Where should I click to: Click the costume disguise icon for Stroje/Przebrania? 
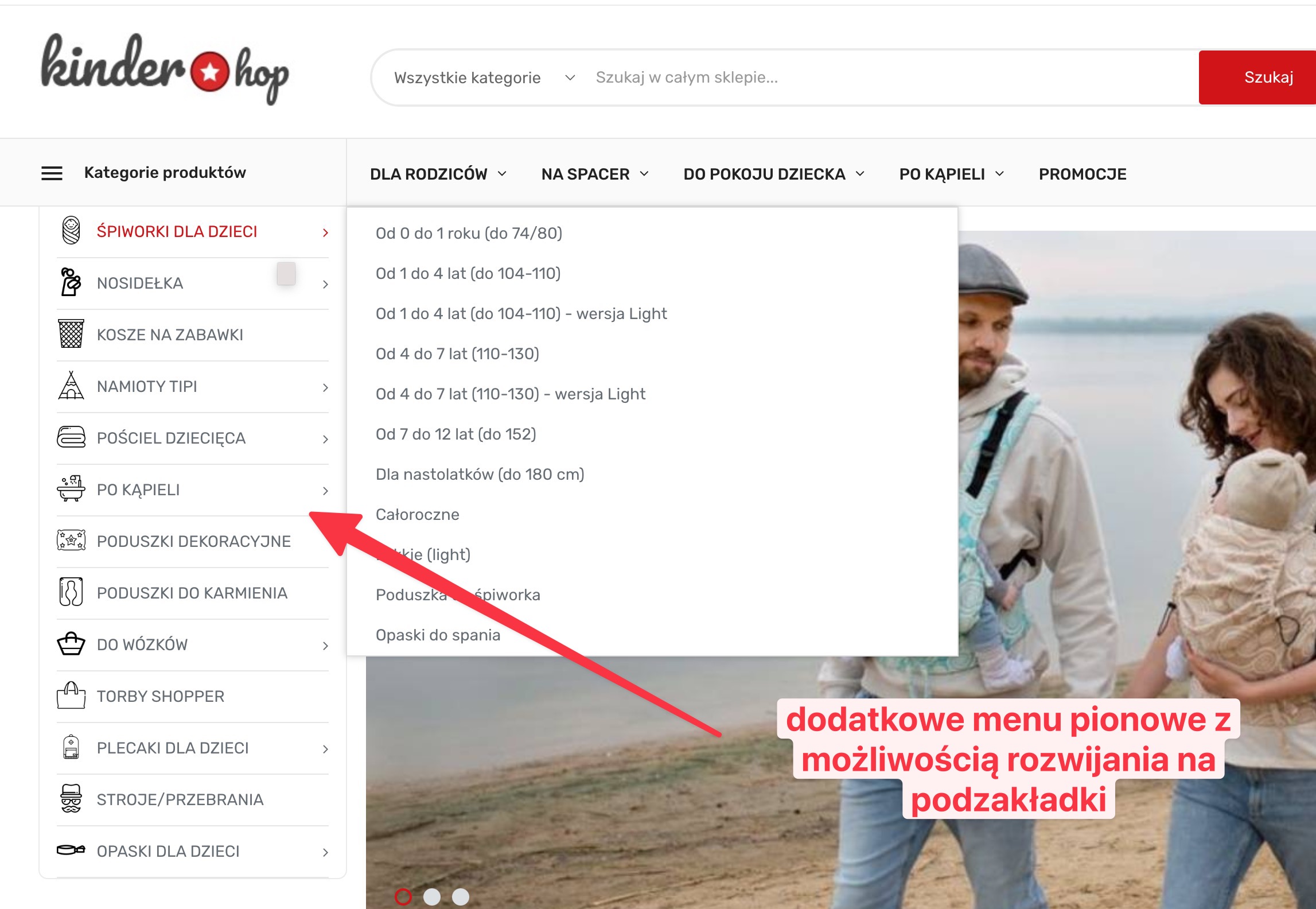tap(71, 799)
